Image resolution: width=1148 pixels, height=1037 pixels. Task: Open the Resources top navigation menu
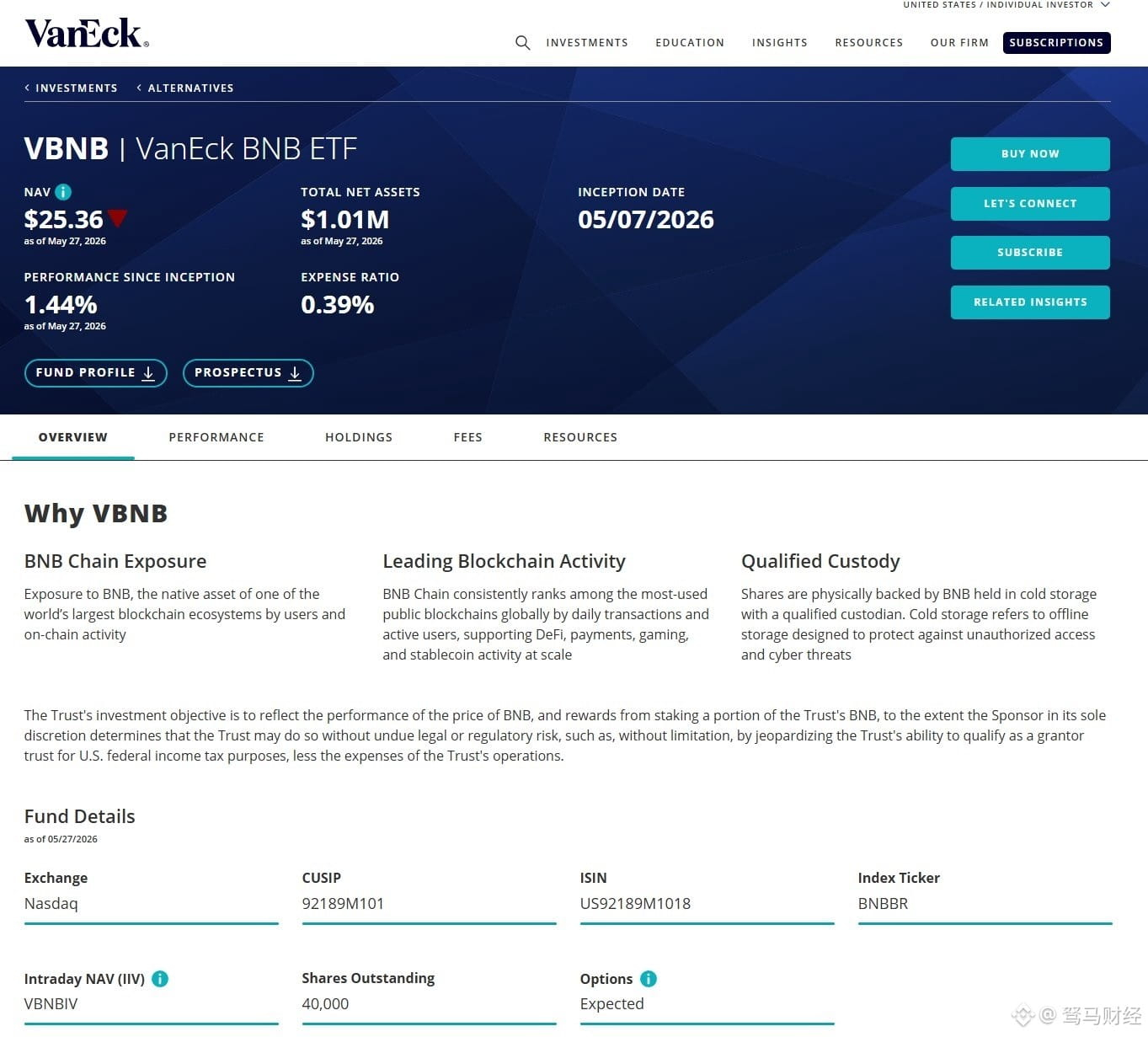point(869,43)
